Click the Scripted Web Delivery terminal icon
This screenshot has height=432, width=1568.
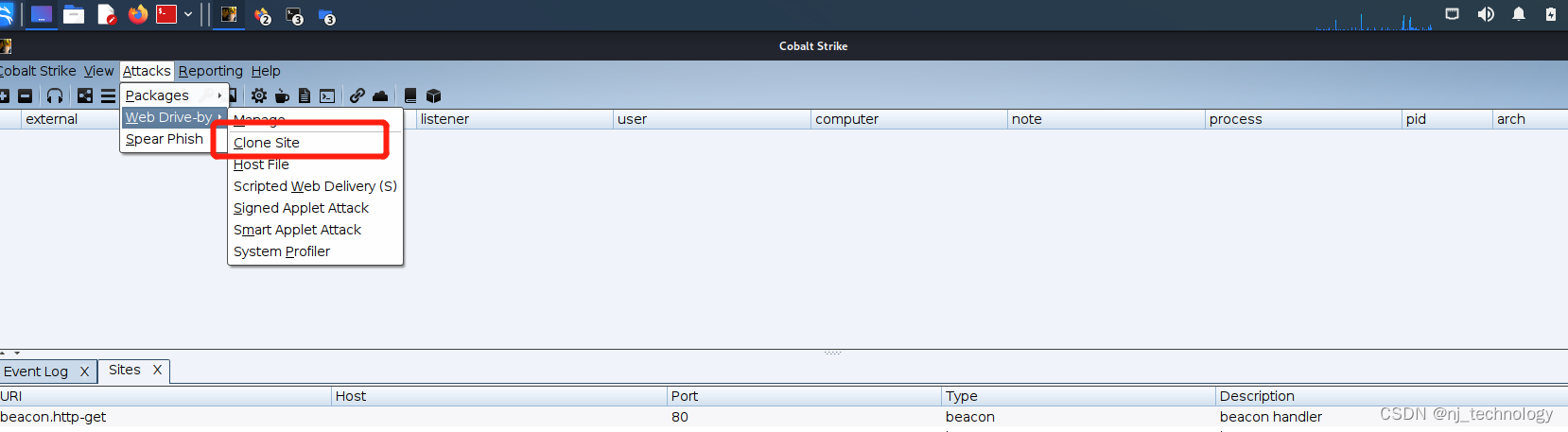[327, 95]
